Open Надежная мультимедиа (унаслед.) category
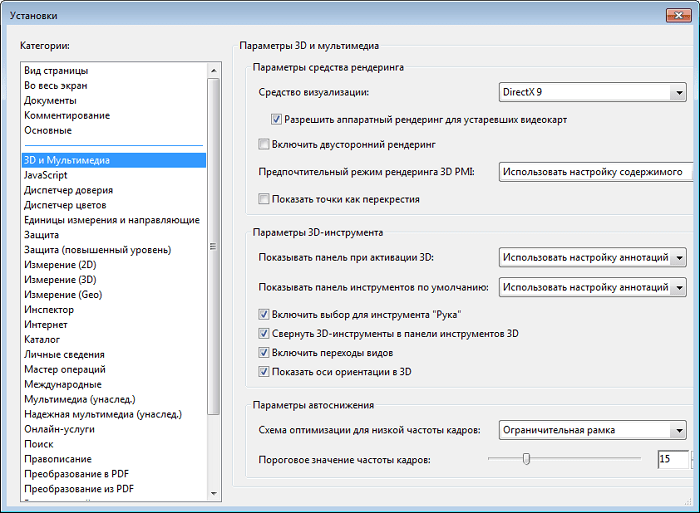The image size is (700, 513). coord(114,414)
